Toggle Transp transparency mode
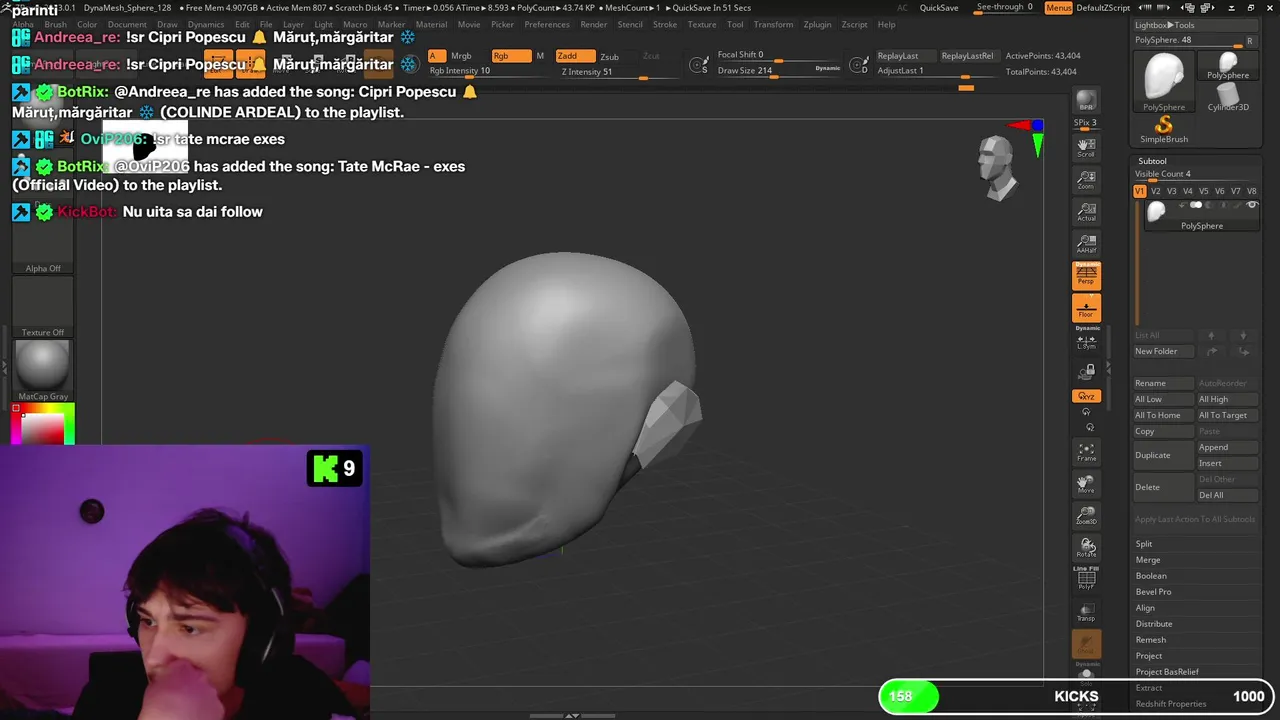Image resolution: width=1280 pixels, height=720 pixels. click(1086, 612)
